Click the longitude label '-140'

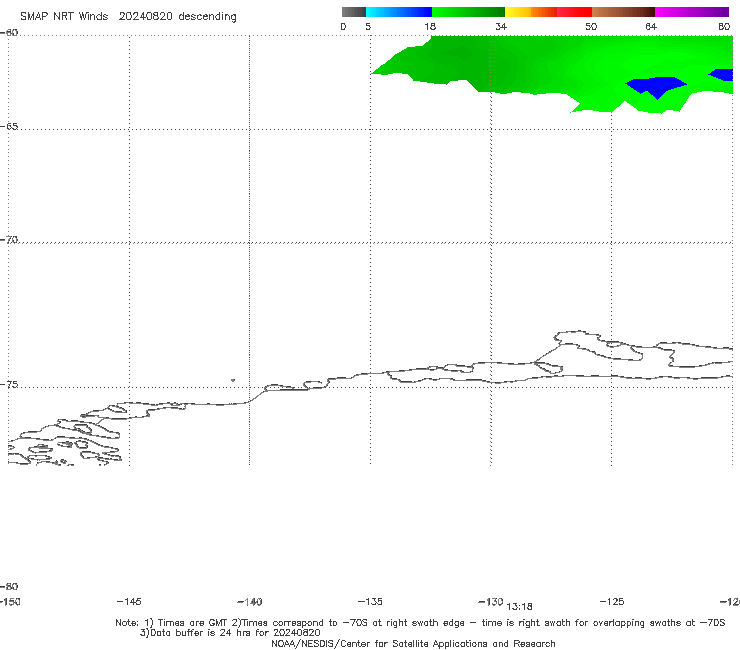click(250, 602)
